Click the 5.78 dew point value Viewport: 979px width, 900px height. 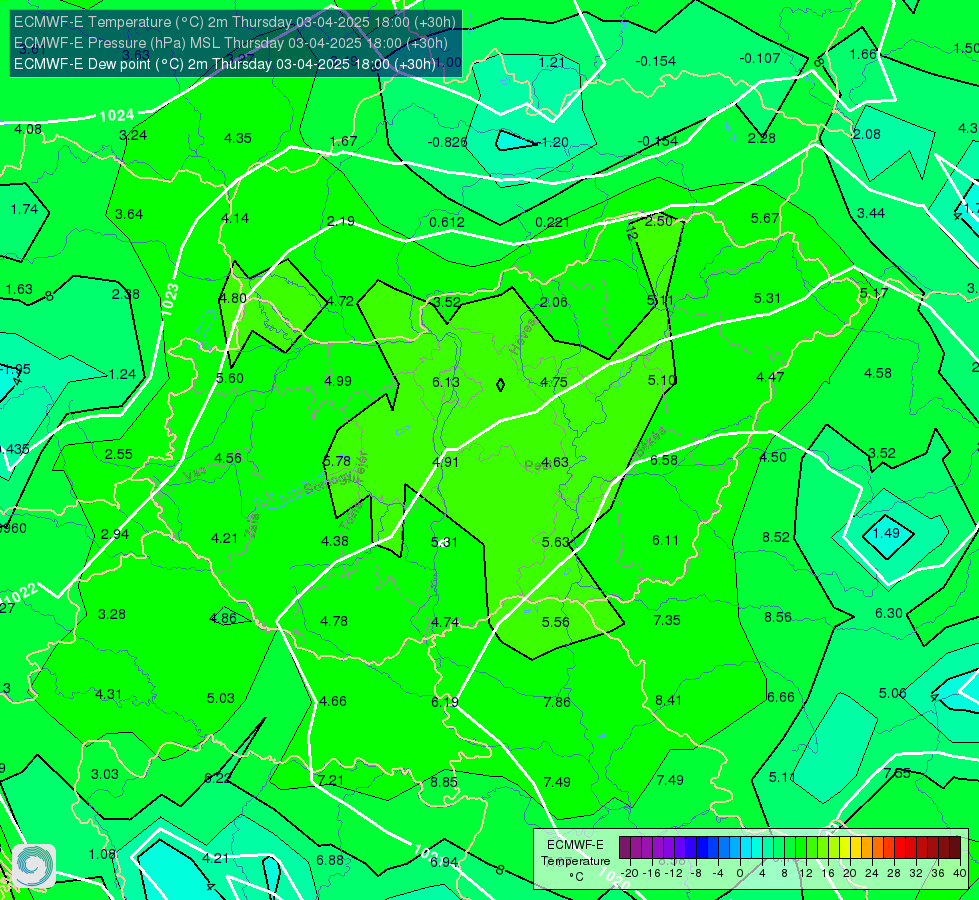[x=337, y=462]
